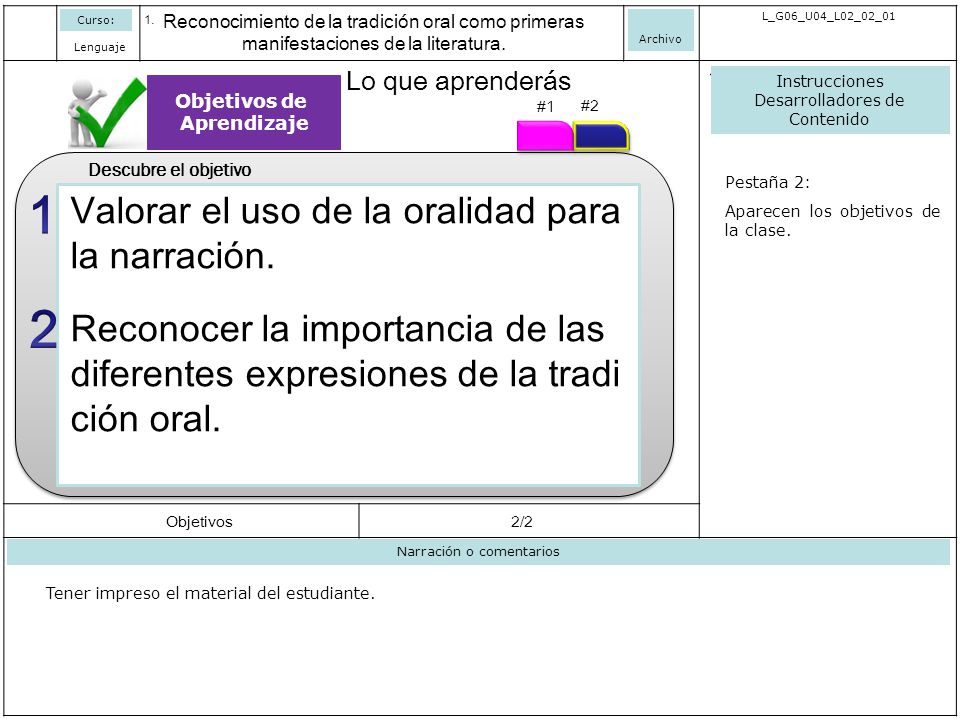
Task: Click the "#1" tab label
Action: pos(545,107)
